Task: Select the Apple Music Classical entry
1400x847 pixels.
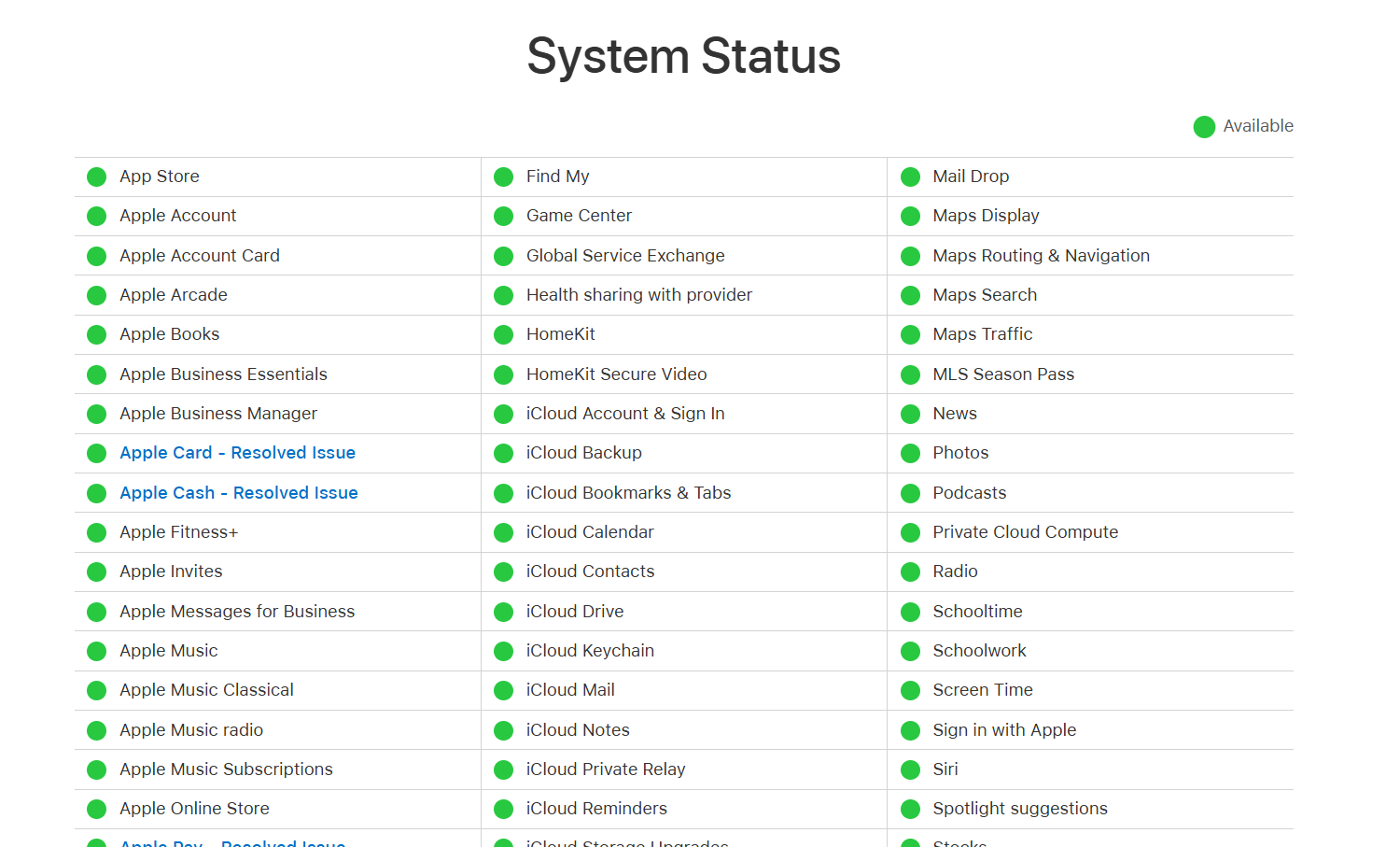Action: pos(206,690)
